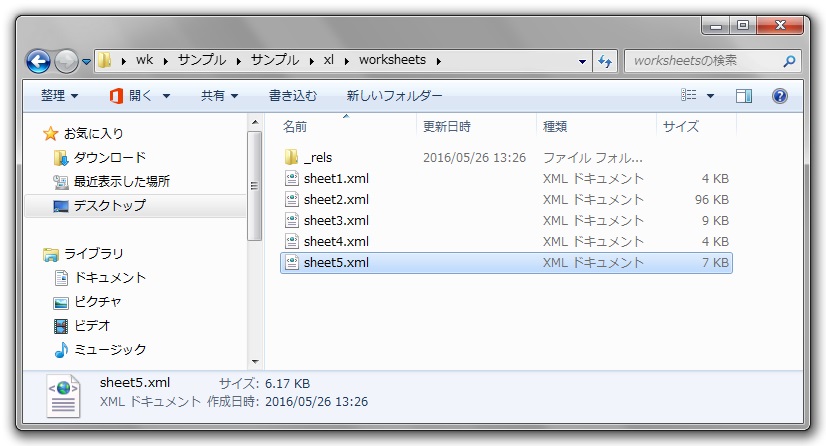
Task: Click the 9 KB size value
Action: tap(715, 221)
